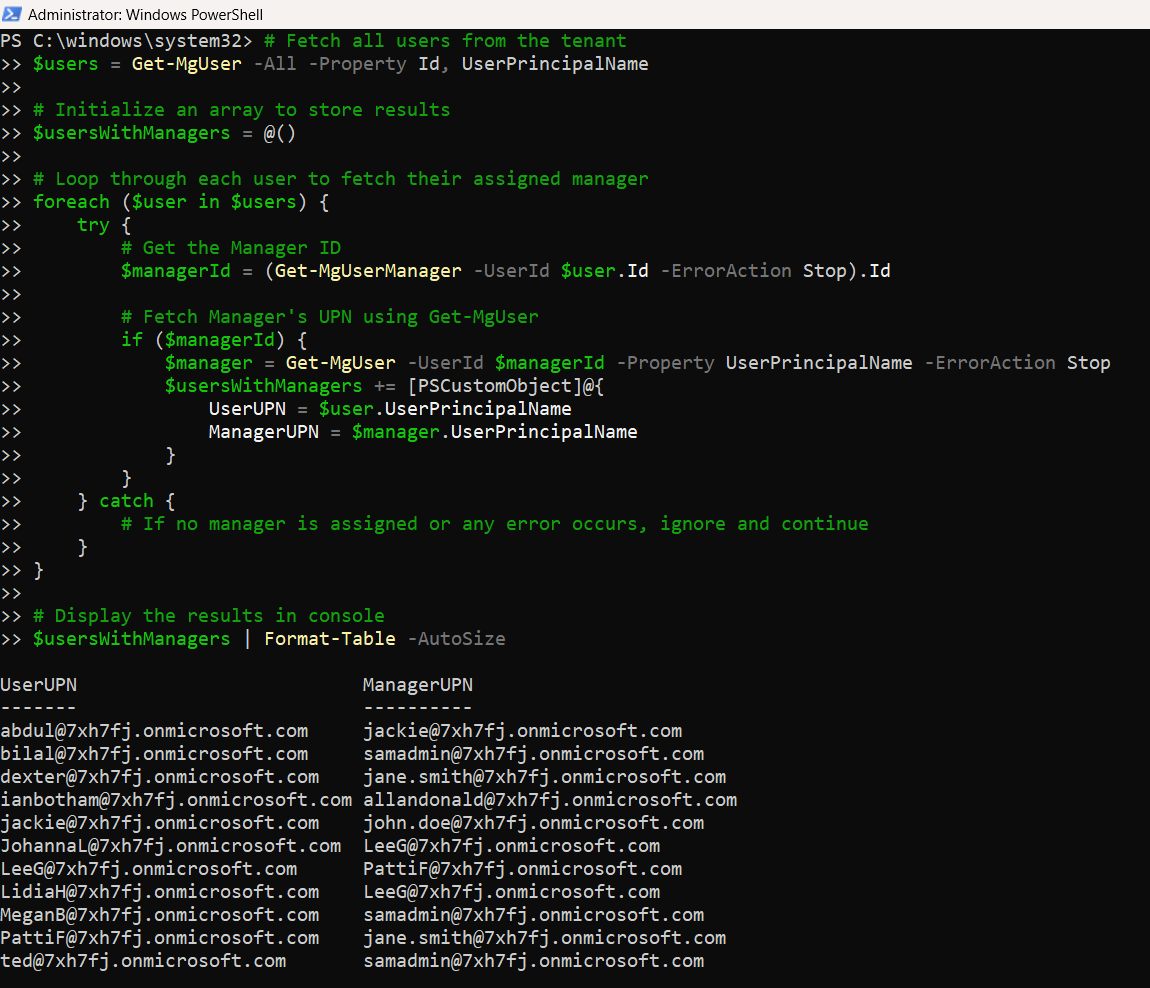Click user 'ted@7xh7fj.onmicrosoft.com'
This screenshot has width=1150, height=988.
point(143,961)
